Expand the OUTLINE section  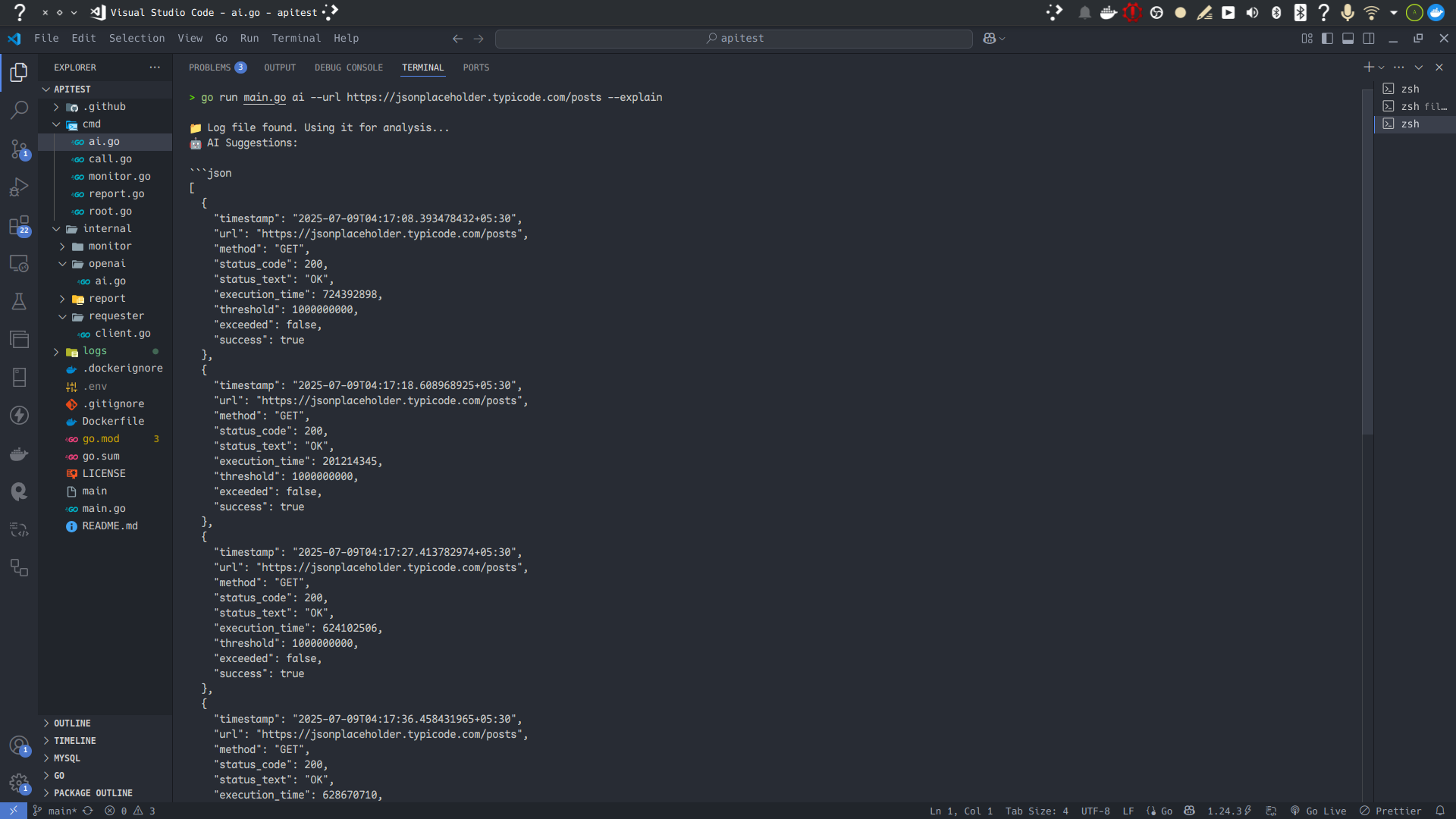106,723
